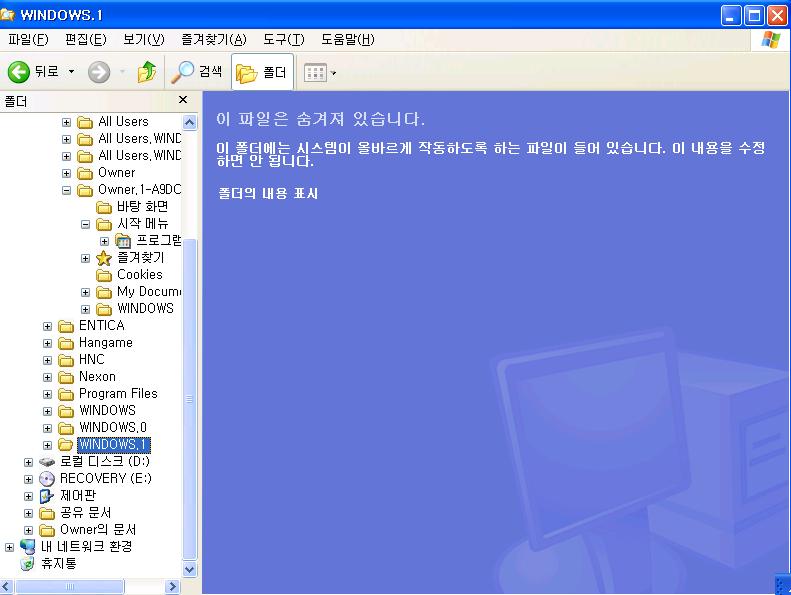The height and width of the screenshot is (595, 791).
Task: Expand the 로컬 디스크 (D:) node
Action: tap(28, 462)
